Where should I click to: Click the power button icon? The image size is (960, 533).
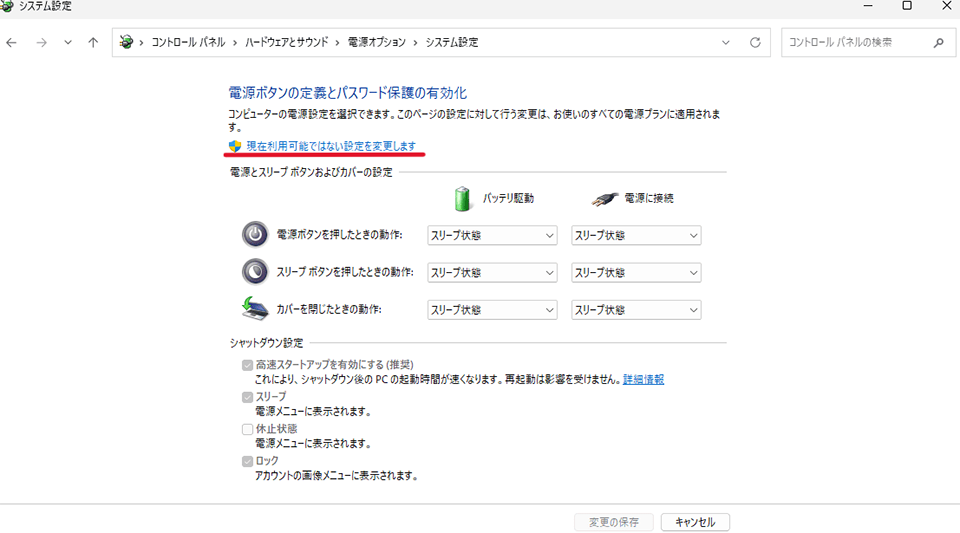point(255,234)
